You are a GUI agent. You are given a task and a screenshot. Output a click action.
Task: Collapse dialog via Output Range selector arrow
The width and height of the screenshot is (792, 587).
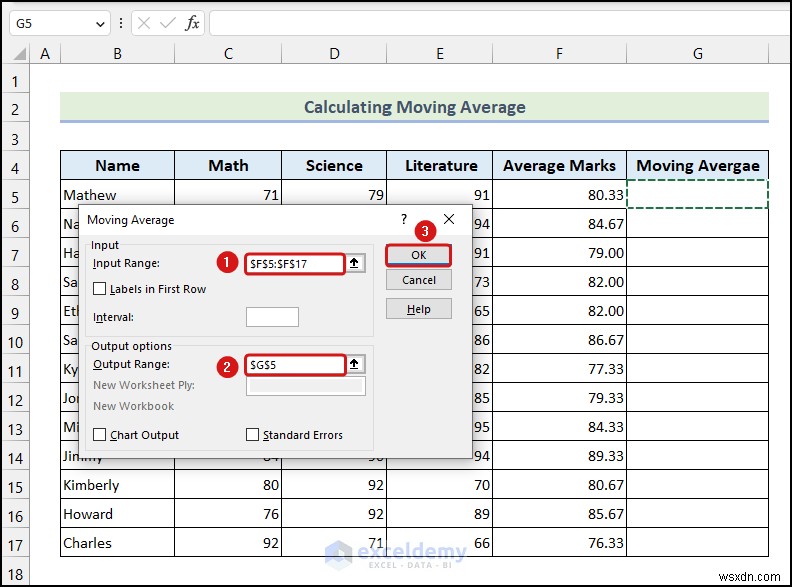[355, 364]
